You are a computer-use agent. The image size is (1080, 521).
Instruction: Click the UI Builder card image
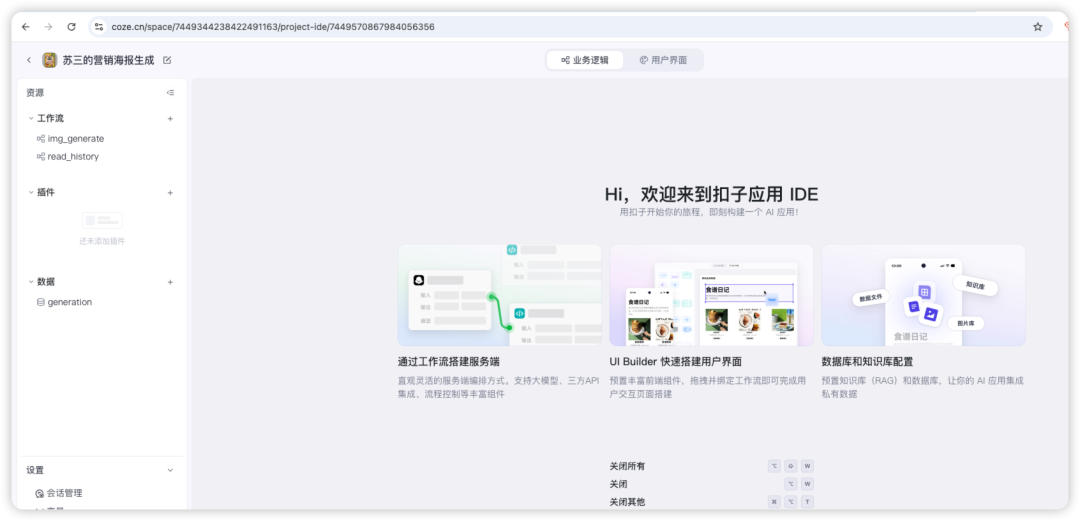pyautogui.click(x=712, y=295)
